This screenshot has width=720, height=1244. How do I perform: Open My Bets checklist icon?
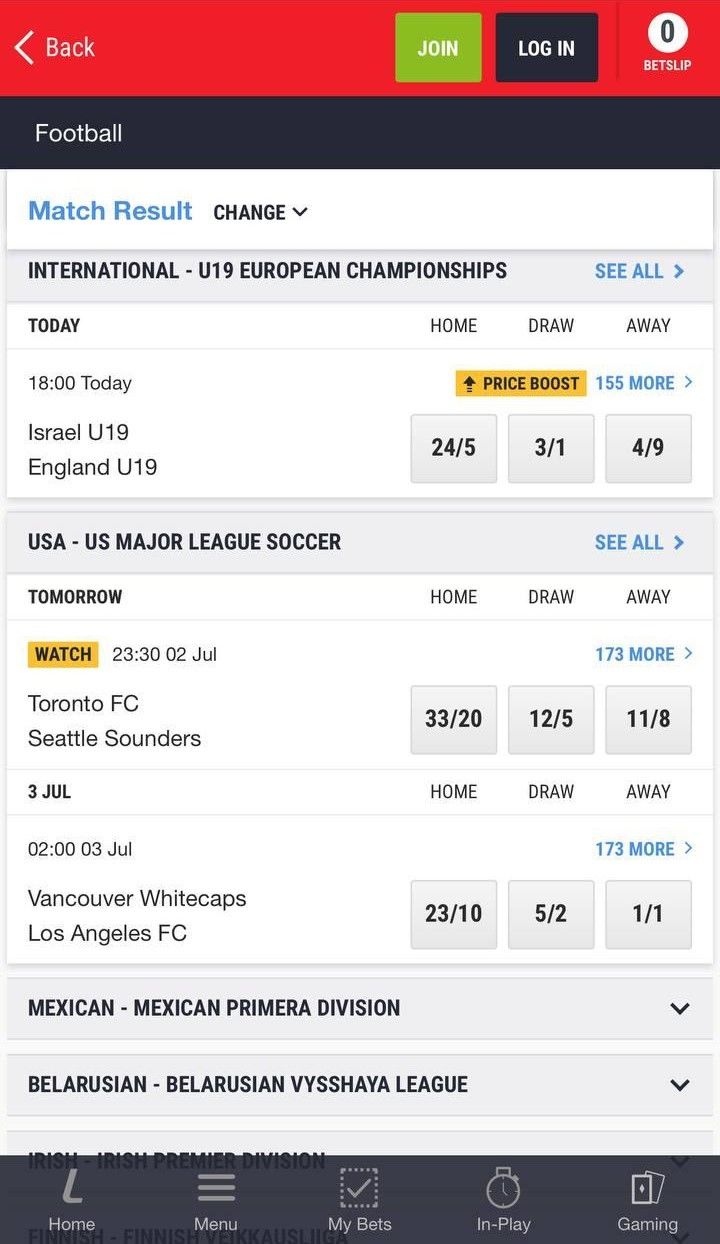pos(359,1188)
